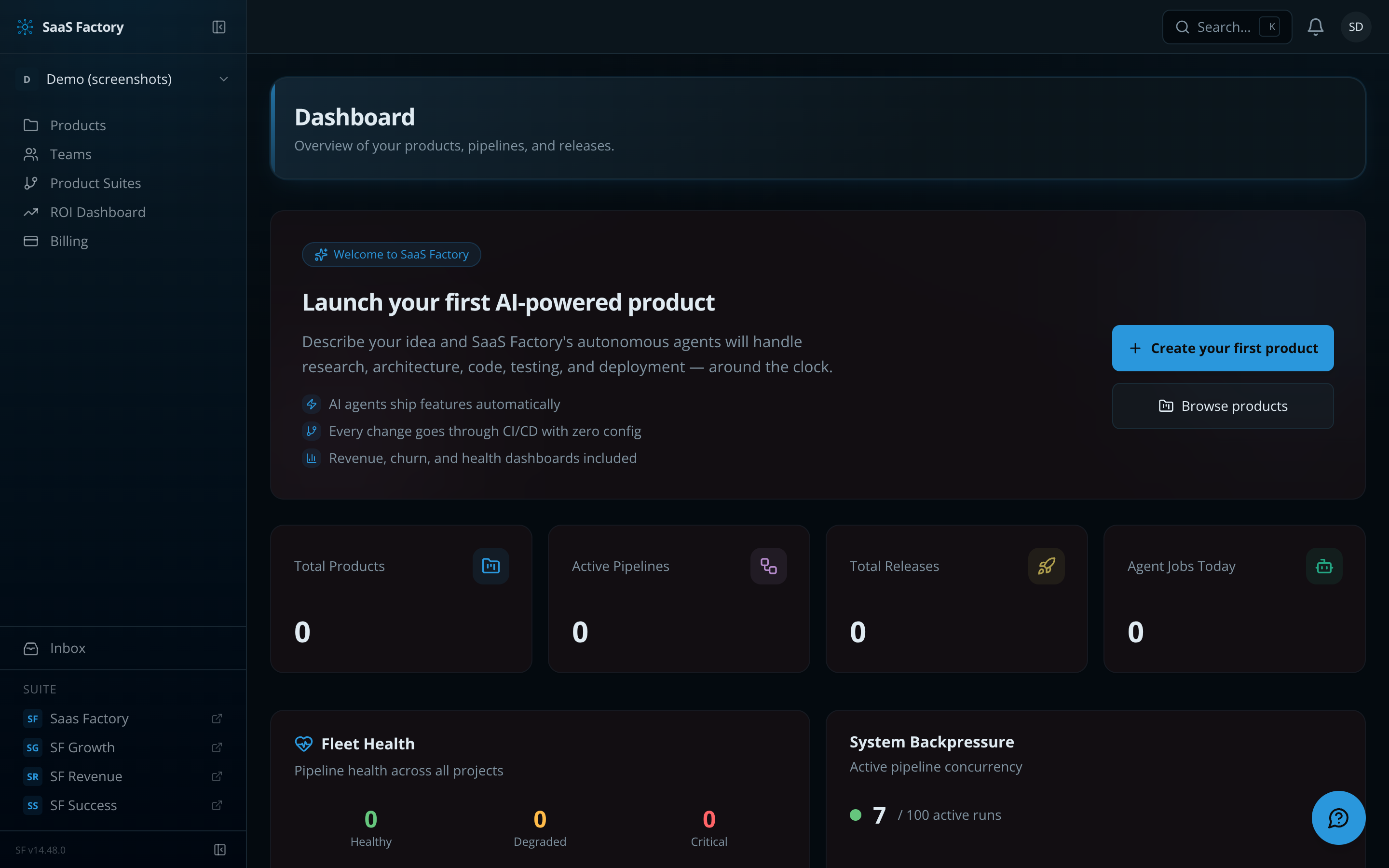The height and width of the screenshot is (868, 1389).
Task: Open Billing page
Action: coord(123,241)
